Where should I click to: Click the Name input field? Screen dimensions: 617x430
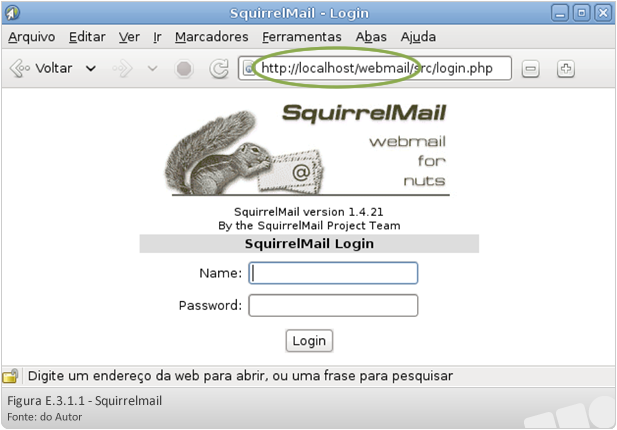333,273
